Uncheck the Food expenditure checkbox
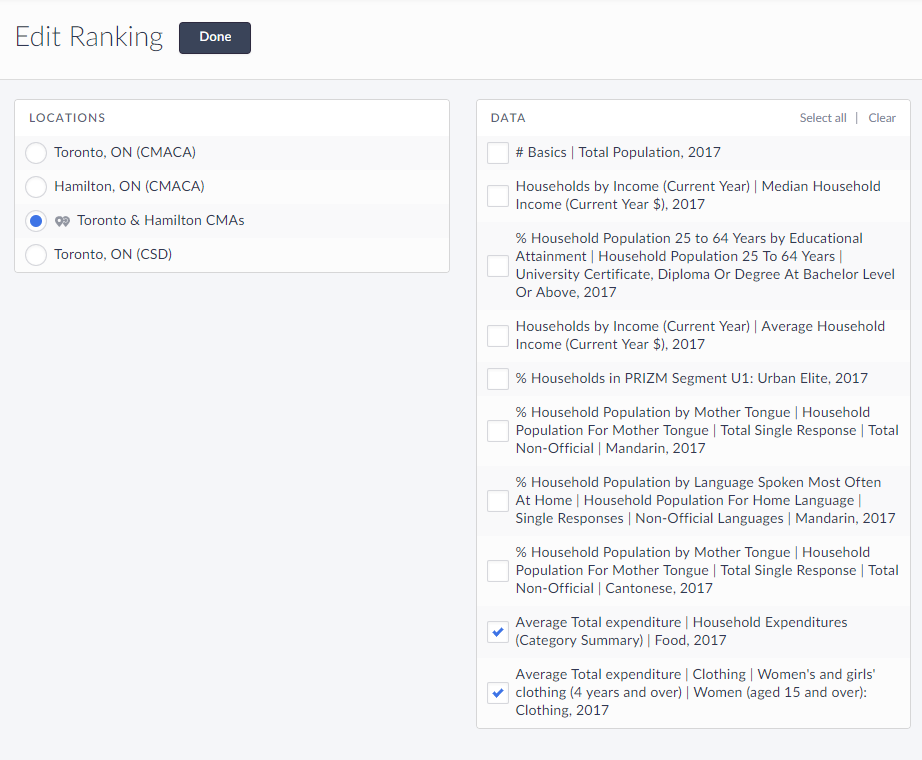 pos(498,632)
